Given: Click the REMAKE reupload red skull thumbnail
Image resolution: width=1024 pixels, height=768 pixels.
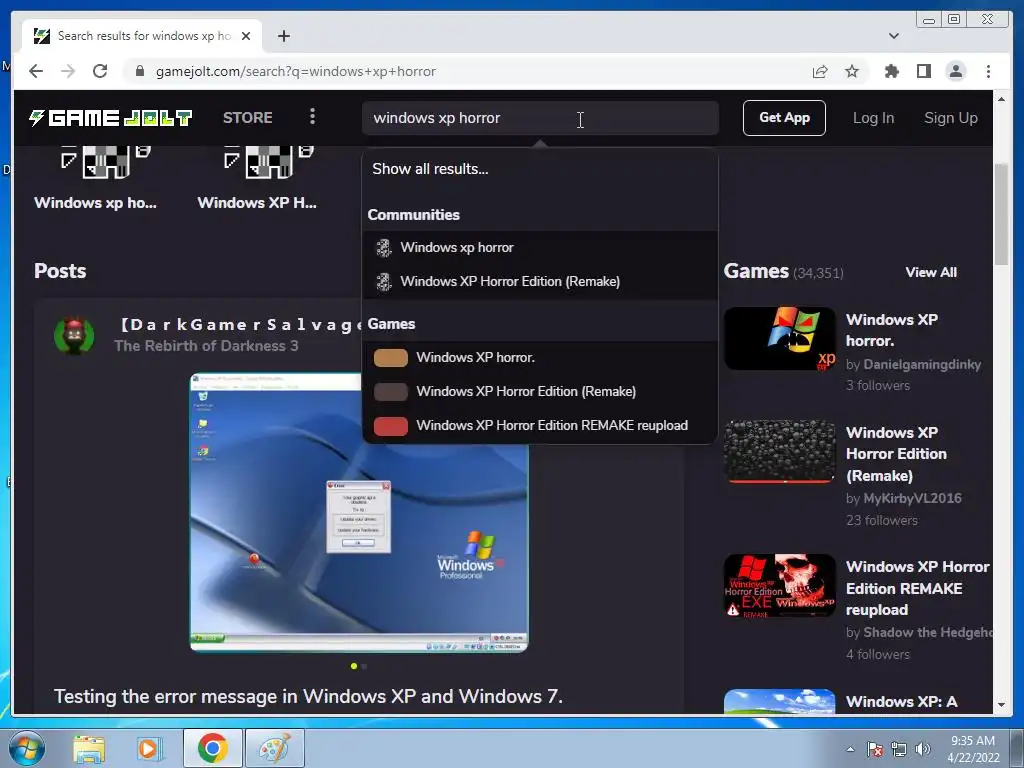Looking at the screenshot, I should [780, 586].
